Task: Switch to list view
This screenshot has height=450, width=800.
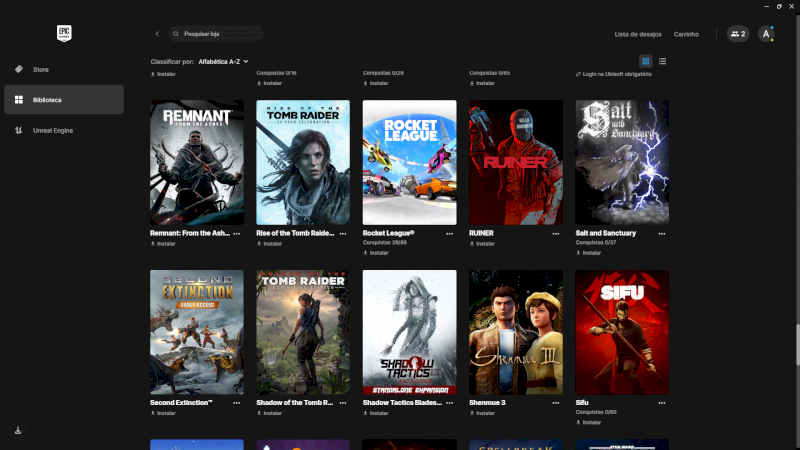Action: [x=662, y=61]
